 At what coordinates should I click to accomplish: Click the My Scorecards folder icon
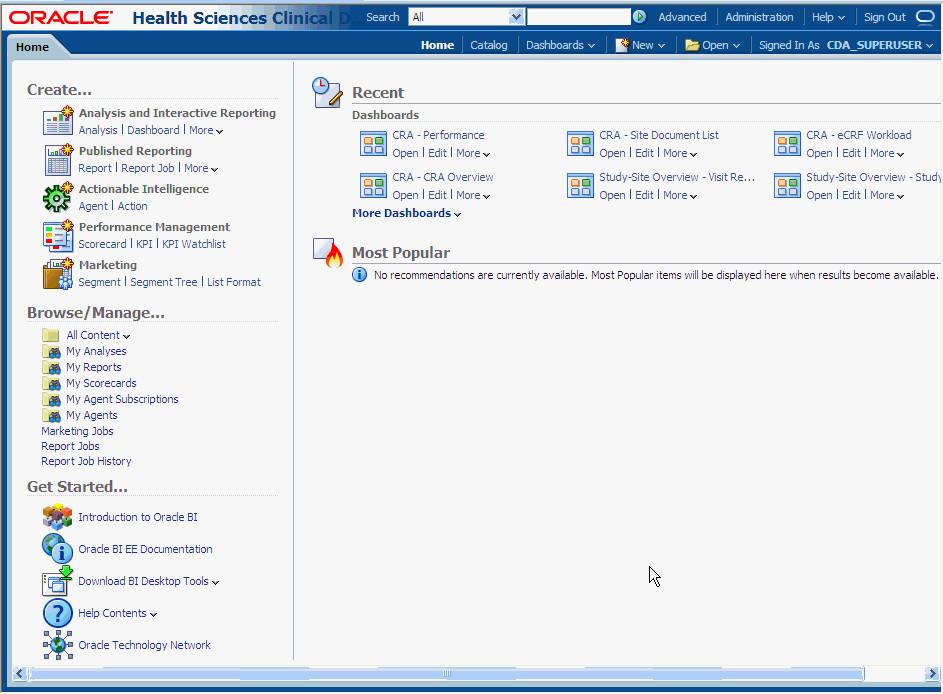[51, 383]
